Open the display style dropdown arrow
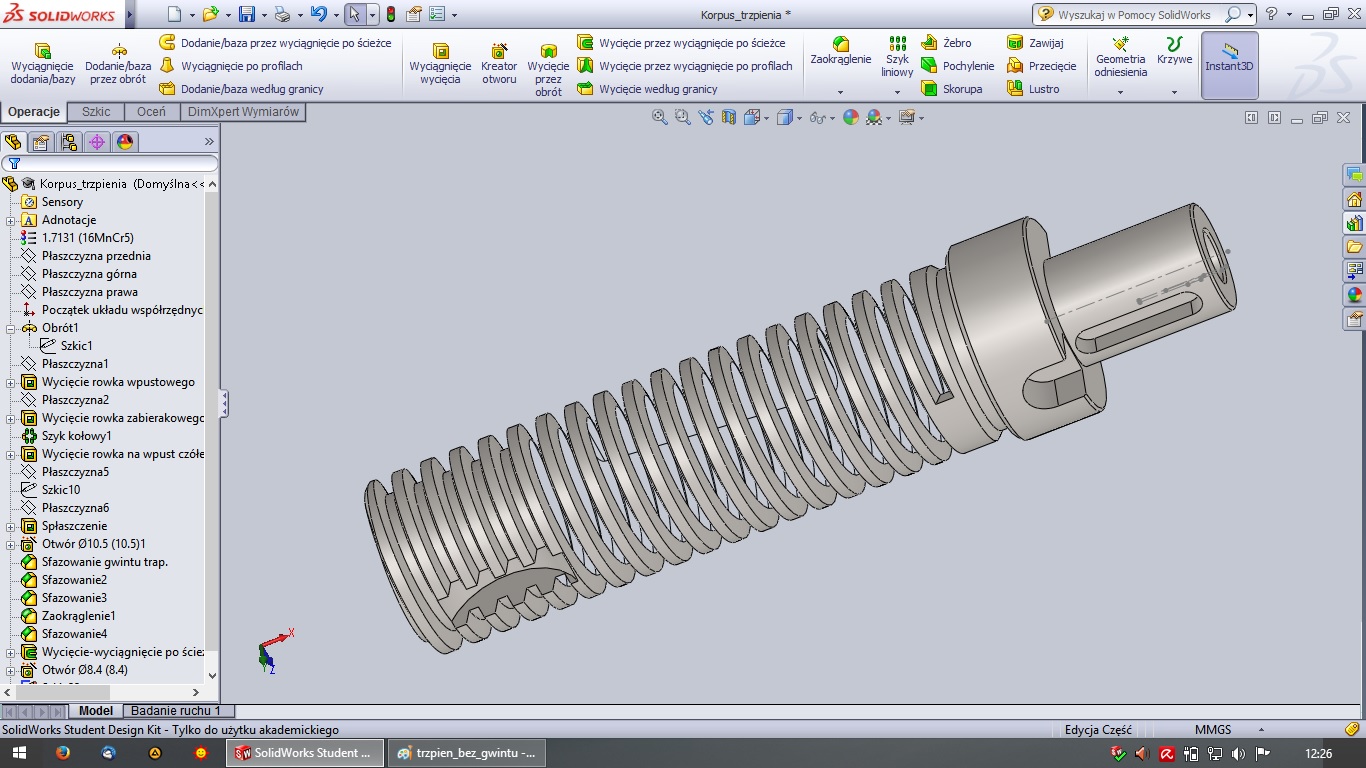The height and width of the screenshot is (768, 1366). click(798, 118)
